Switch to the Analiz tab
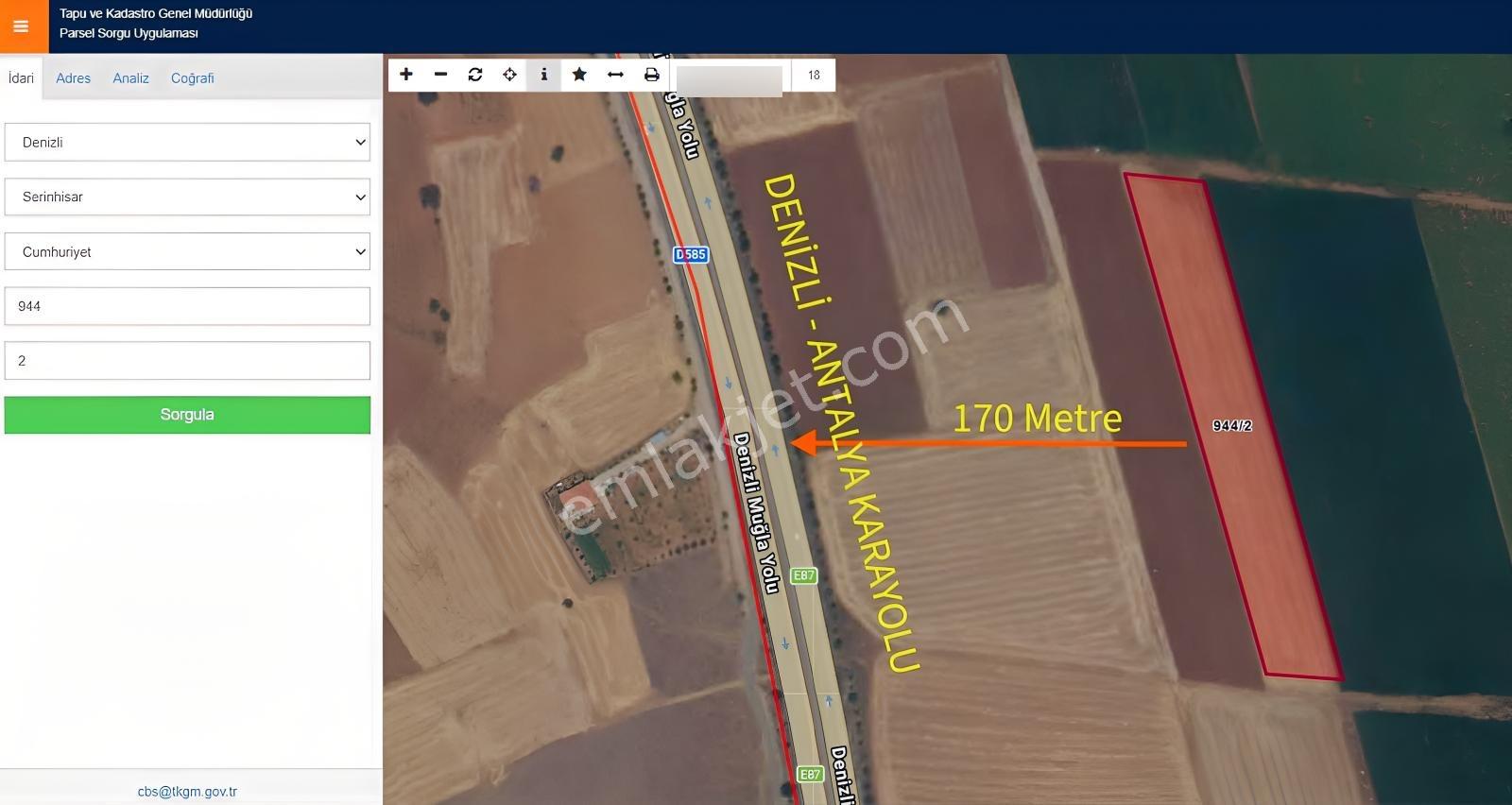This screenshot has height=805, width=1512. pos(130,78)
